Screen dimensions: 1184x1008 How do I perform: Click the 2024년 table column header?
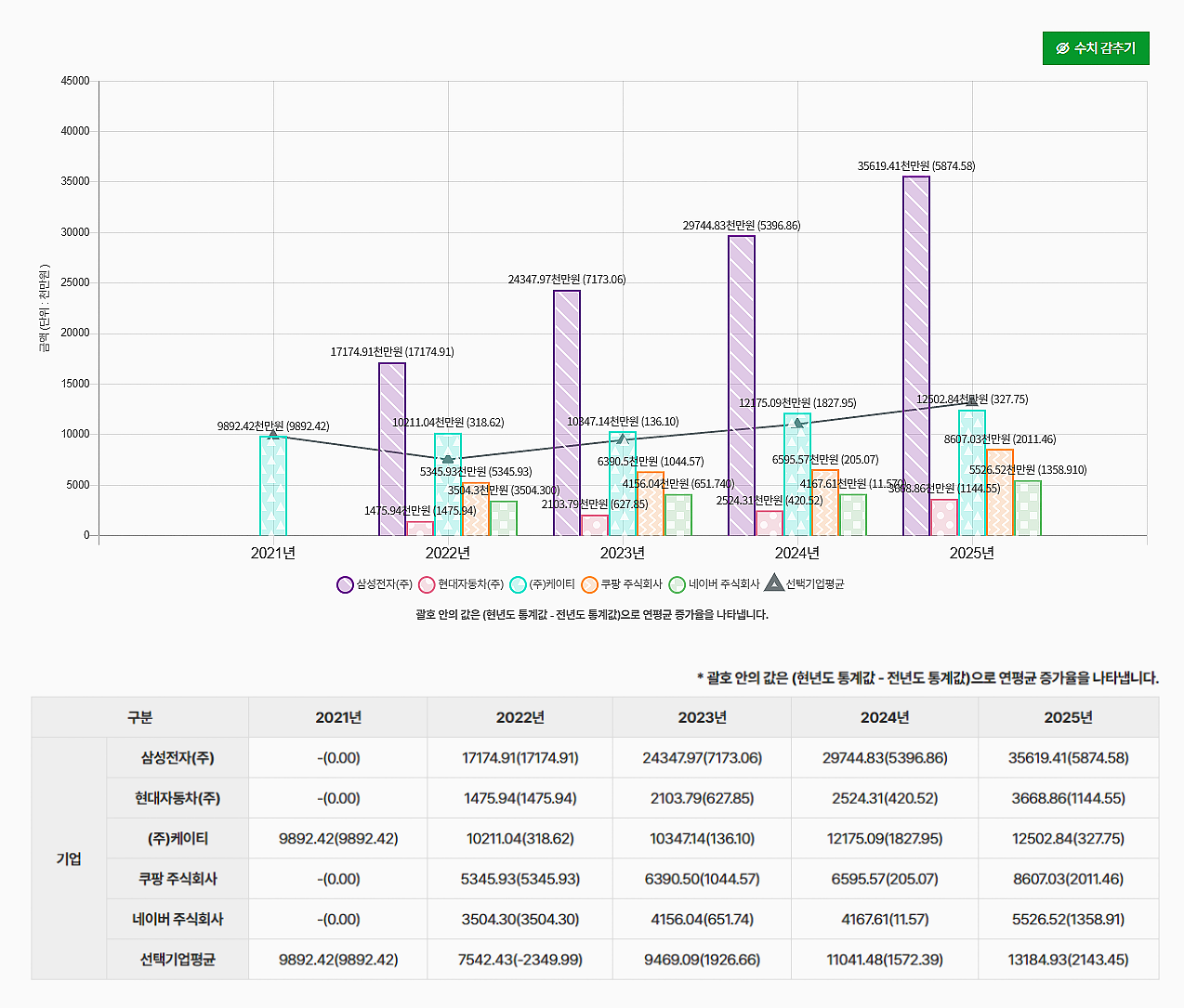pos(885,717)
